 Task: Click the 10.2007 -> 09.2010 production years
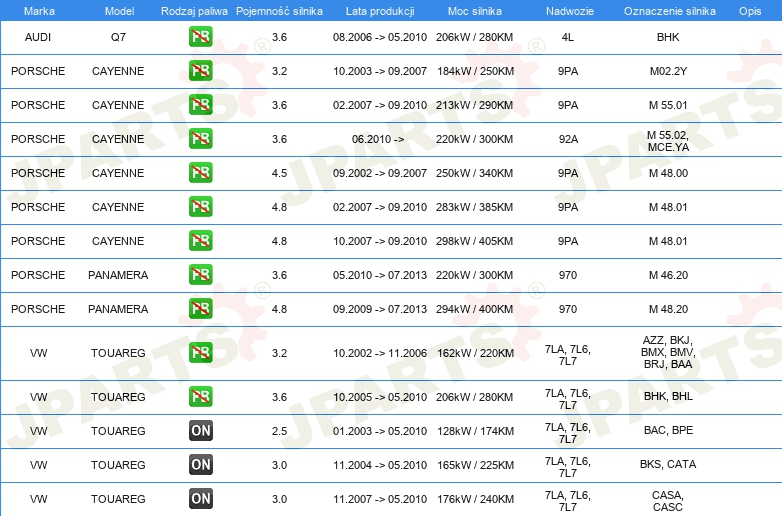click(380, 241)
